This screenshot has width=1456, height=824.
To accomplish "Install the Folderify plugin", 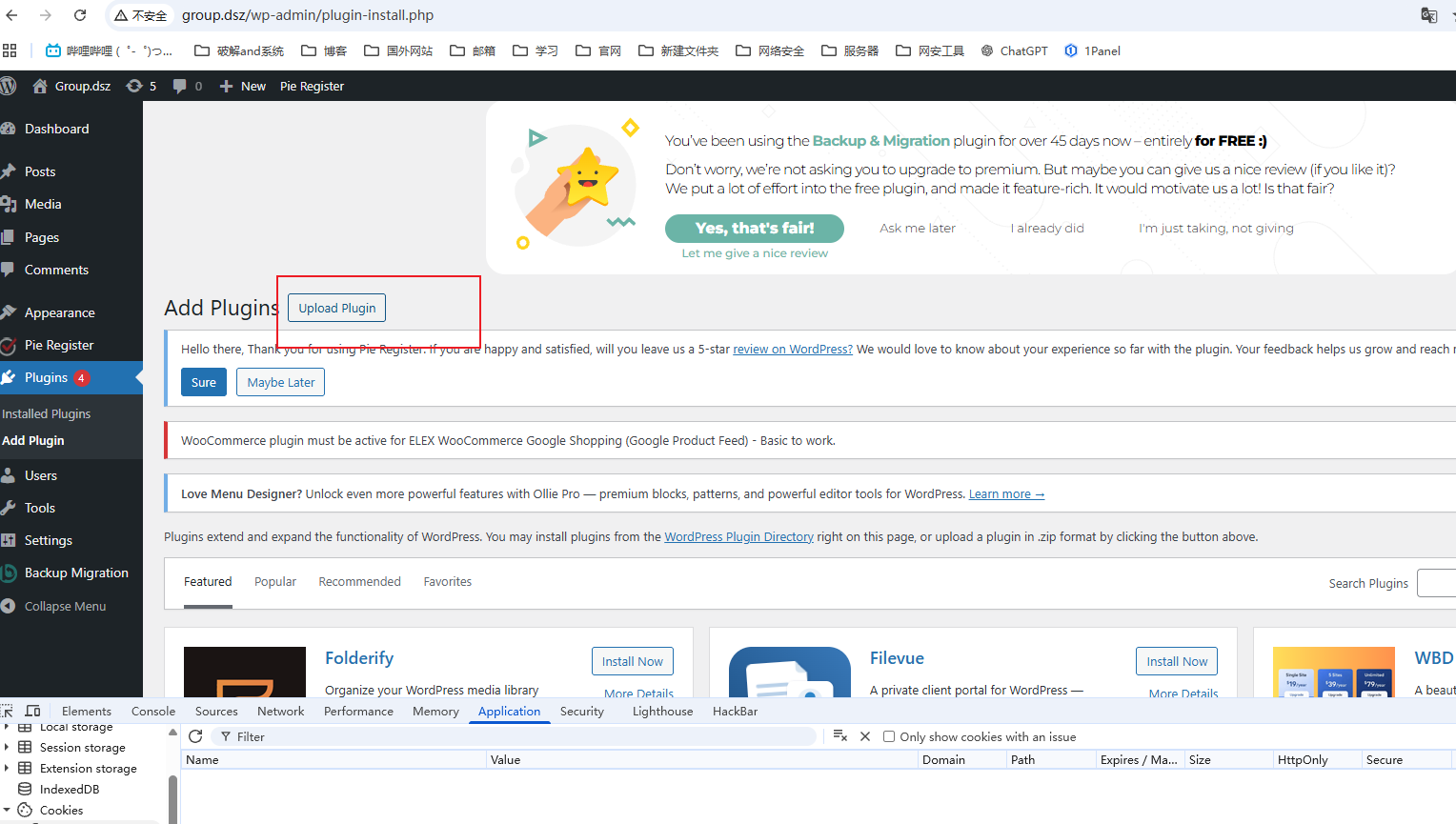I will [x=633, y=661].
